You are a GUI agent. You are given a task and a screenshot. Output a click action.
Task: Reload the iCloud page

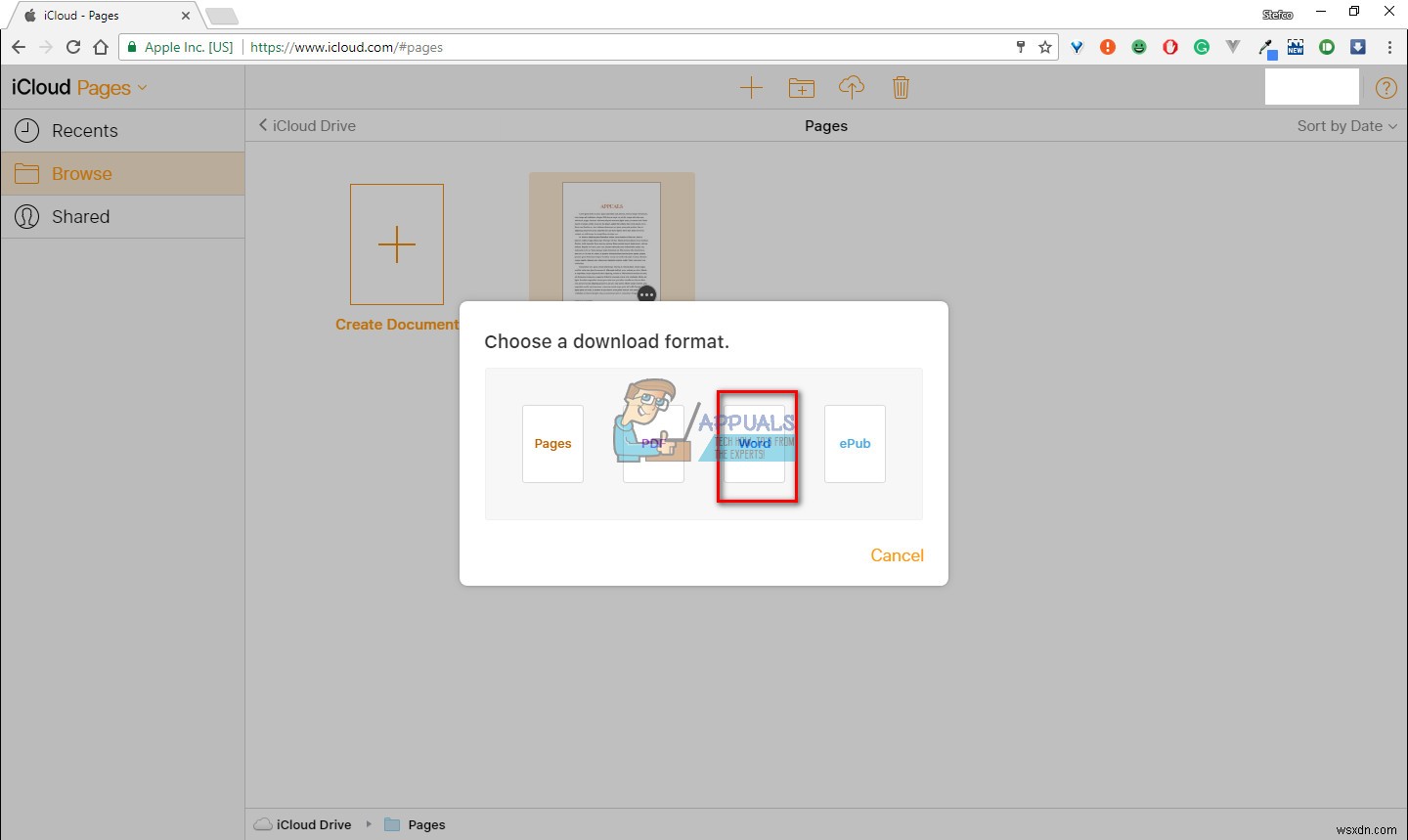[73, 47]
